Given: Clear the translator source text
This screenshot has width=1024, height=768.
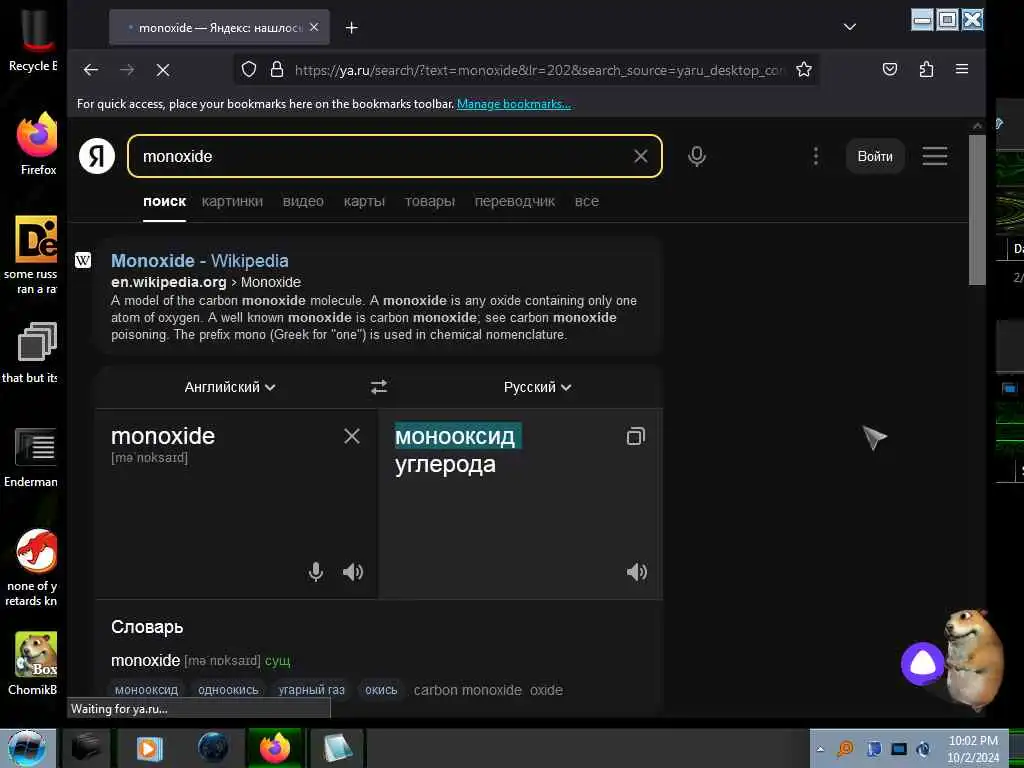Looking at the screenshot, I should 352,436.
